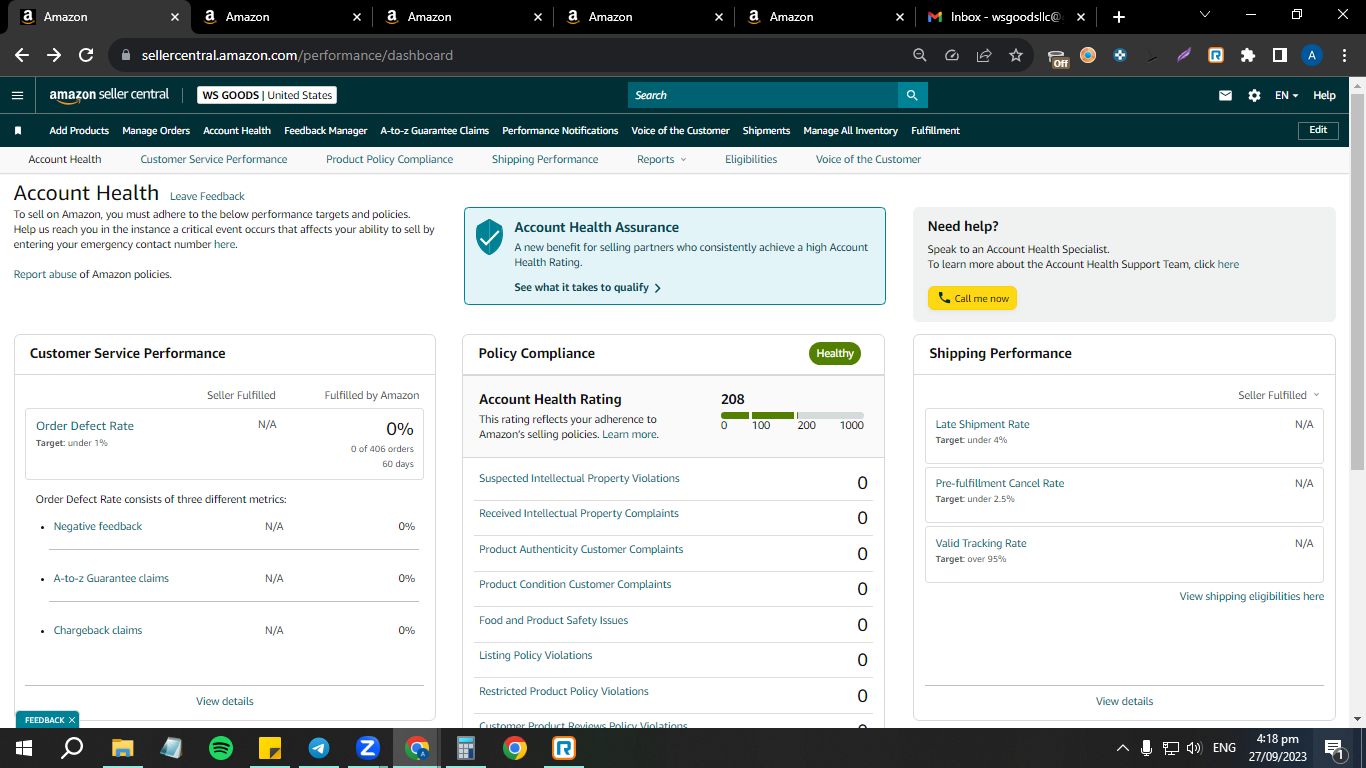Expand the Reports dropdown menu
The width and height of the screenshot is (1366, 768).
pos(662,159)
